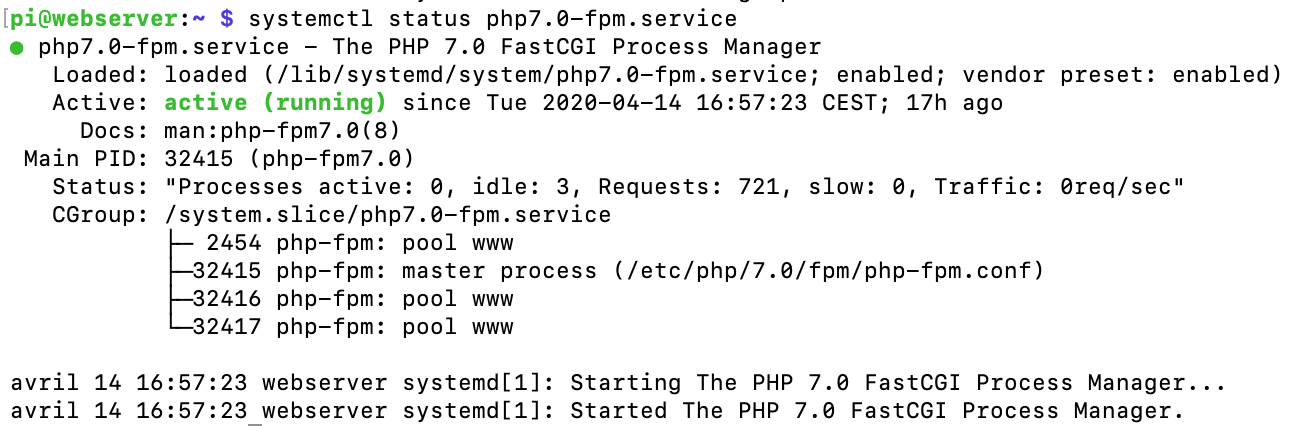Click the "Requests: 721" value in Status
The image size is (1310, 426).
(x=666, y=187)
